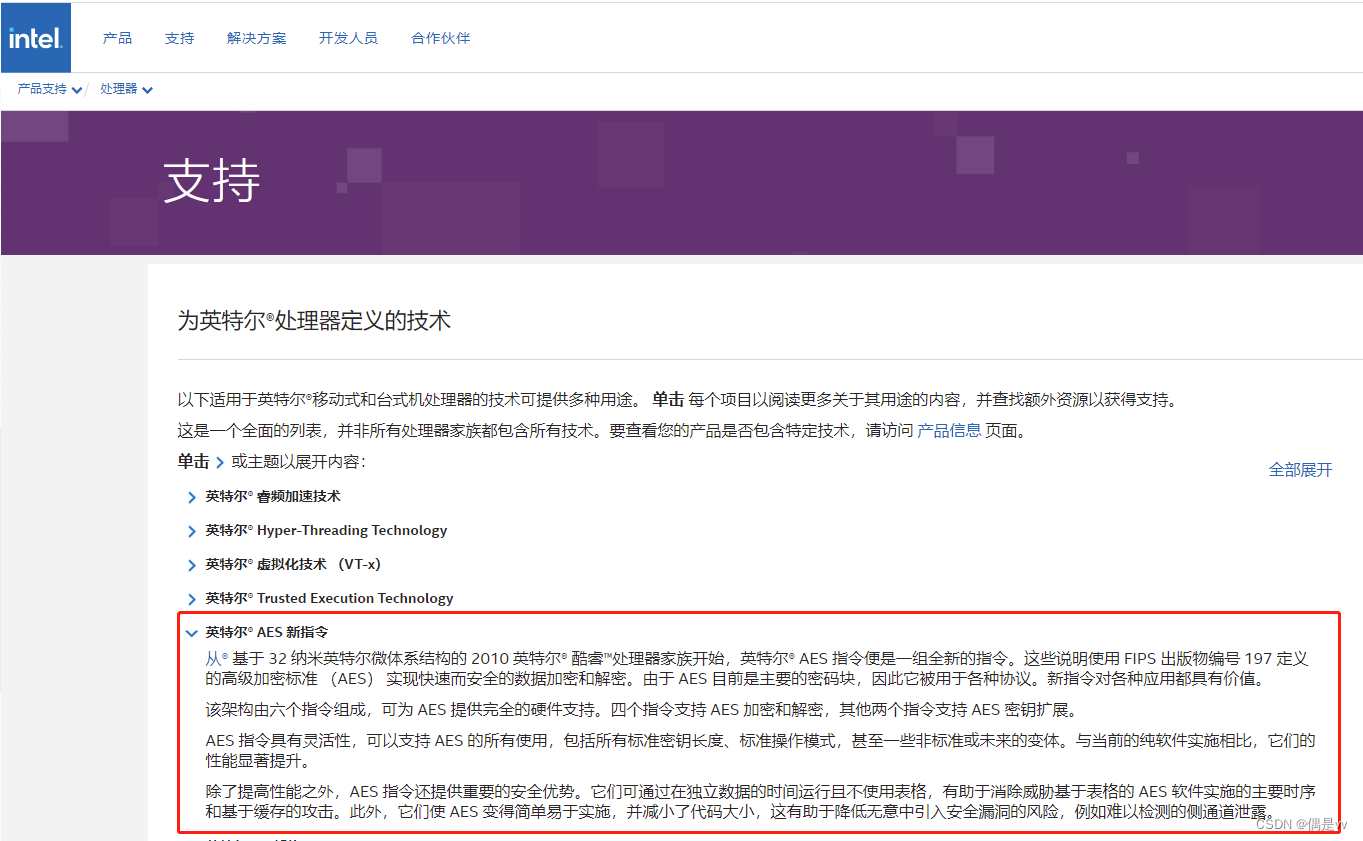Expand the 虚拟化技术 (VT-x) section chevron
The width and height of the screenshot is (1363, 841).
click(192, 565)
